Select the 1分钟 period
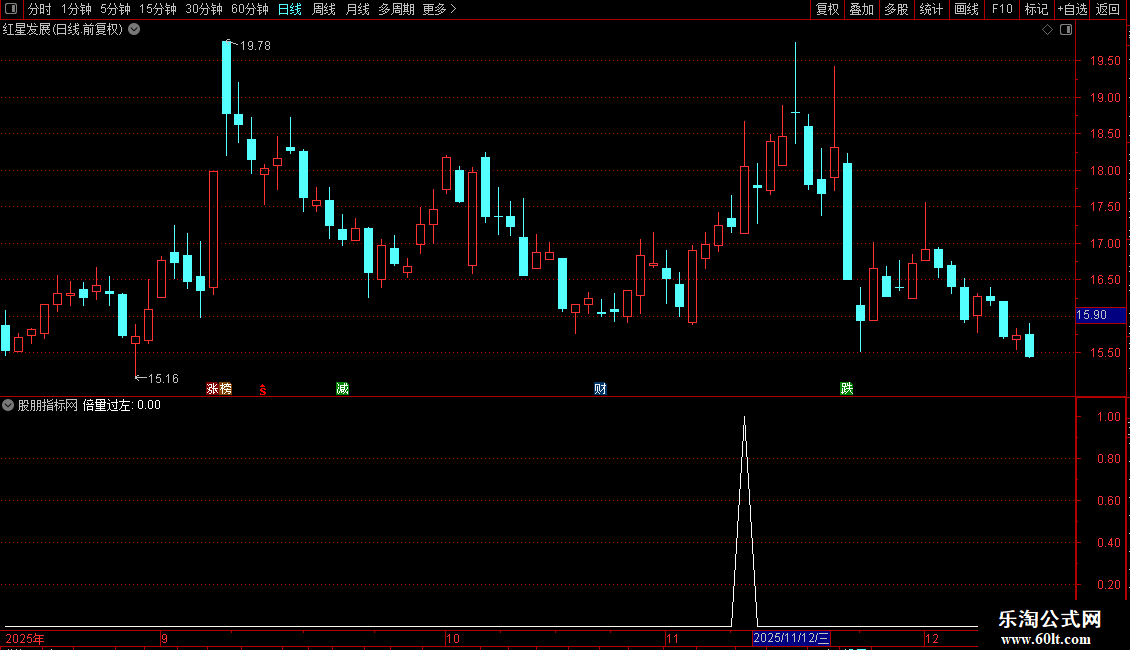Screen dimensions: 1130x650 point(76,9)
